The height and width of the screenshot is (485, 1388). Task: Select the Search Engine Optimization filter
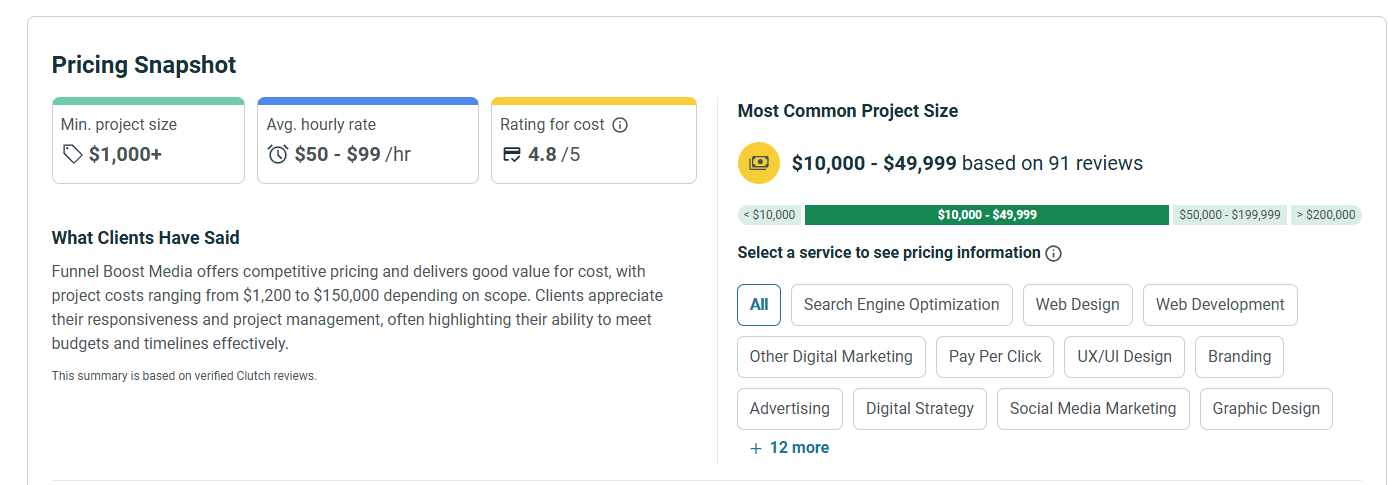point(902,305)
